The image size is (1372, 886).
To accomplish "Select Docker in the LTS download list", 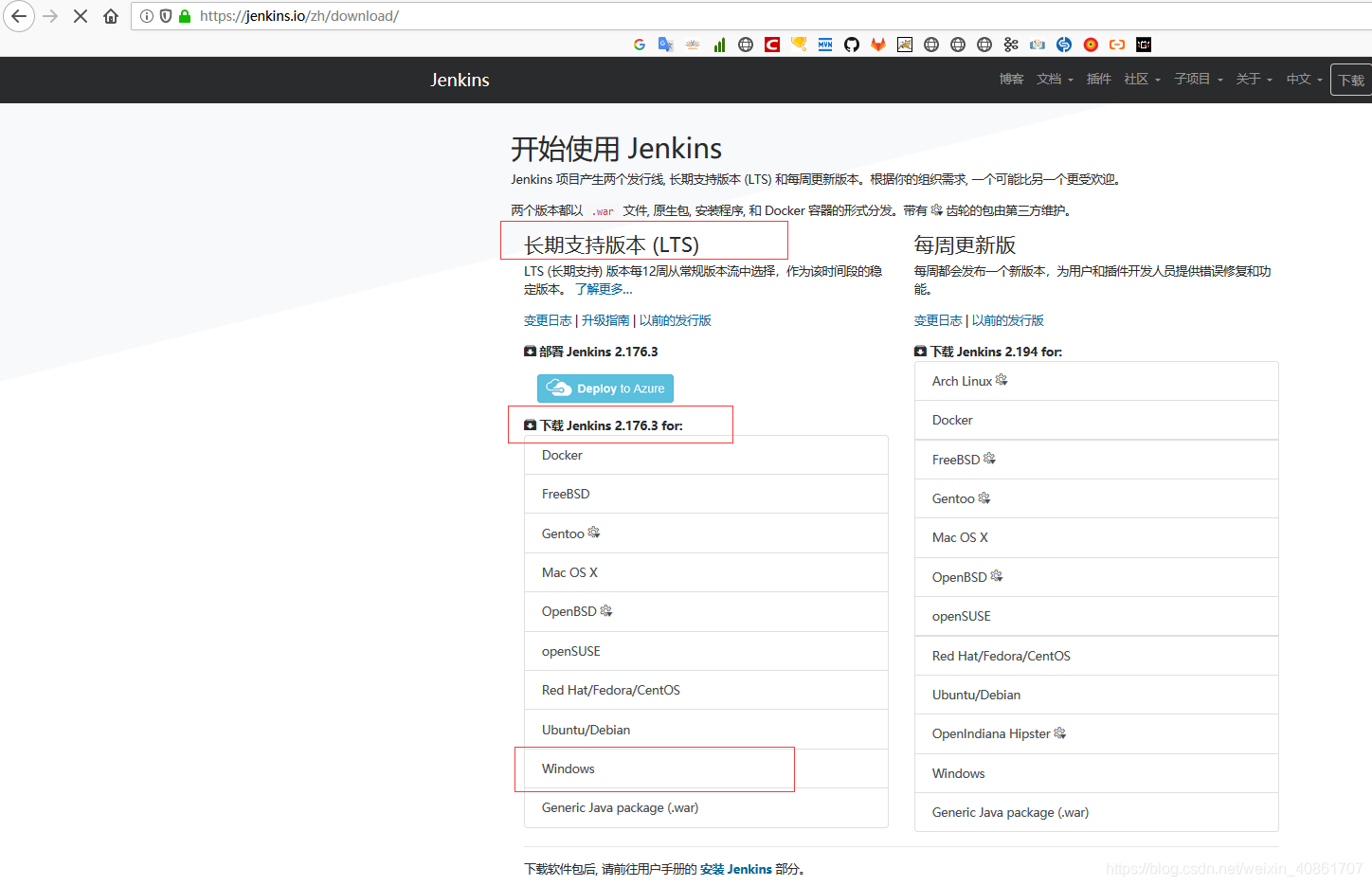I will (x=706, y=455).
